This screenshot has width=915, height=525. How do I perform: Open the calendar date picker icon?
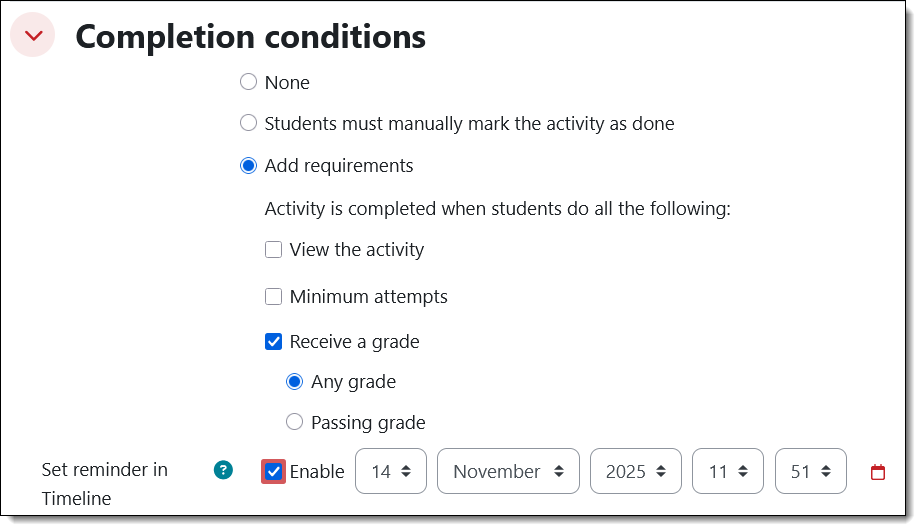(x=878, y=472)
